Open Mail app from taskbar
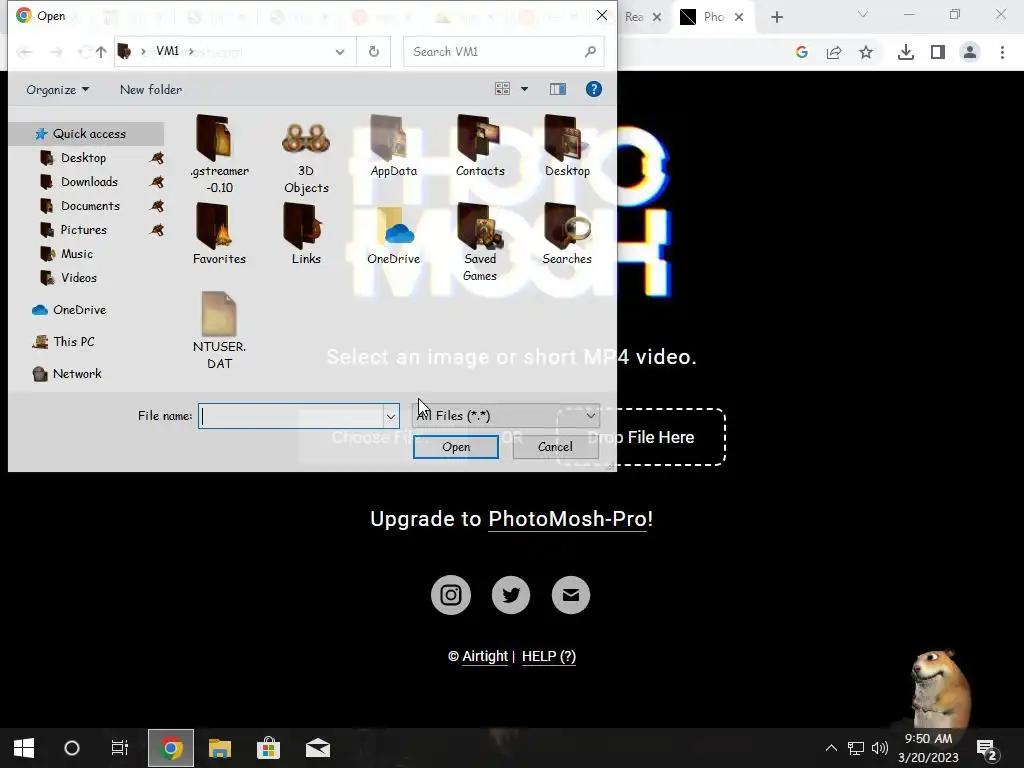Screen dimensions: 1024x768 click(x=317, y=748)
